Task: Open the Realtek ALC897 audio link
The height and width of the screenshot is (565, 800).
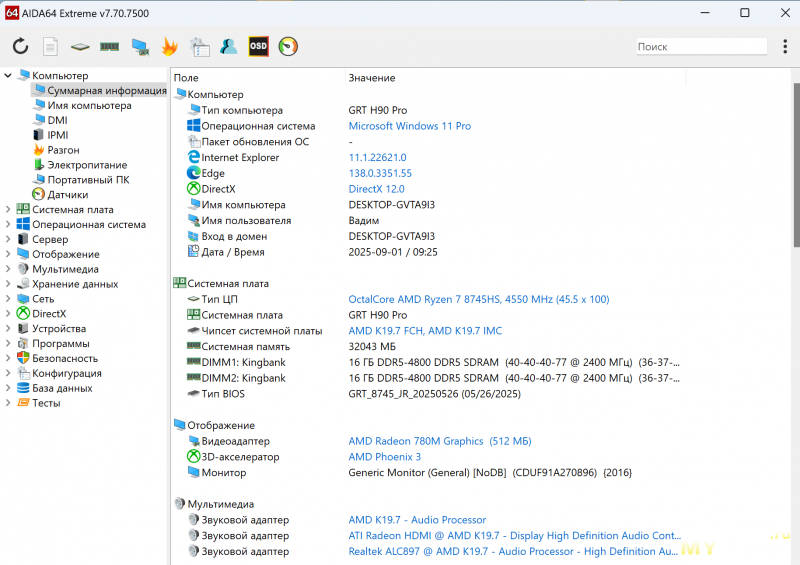Action: tap(513, 551)
